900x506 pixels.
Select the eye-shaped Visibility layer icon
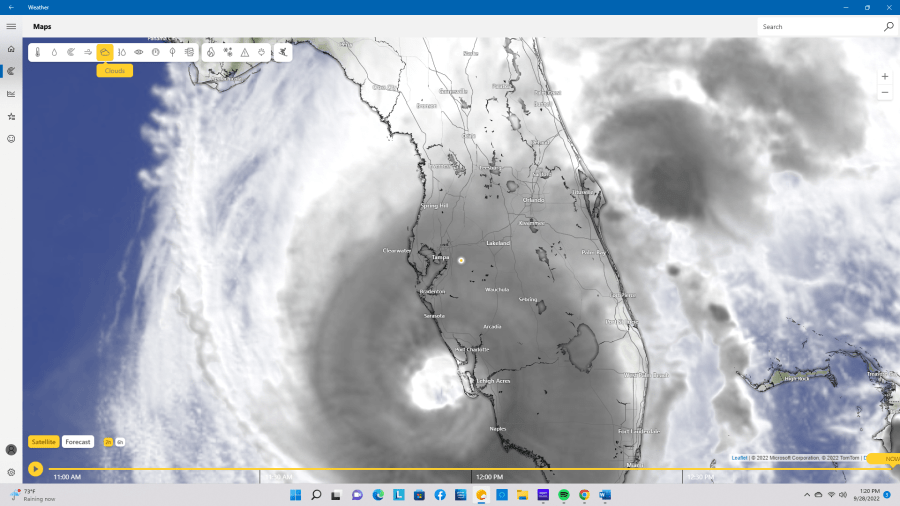coord(139,51)
